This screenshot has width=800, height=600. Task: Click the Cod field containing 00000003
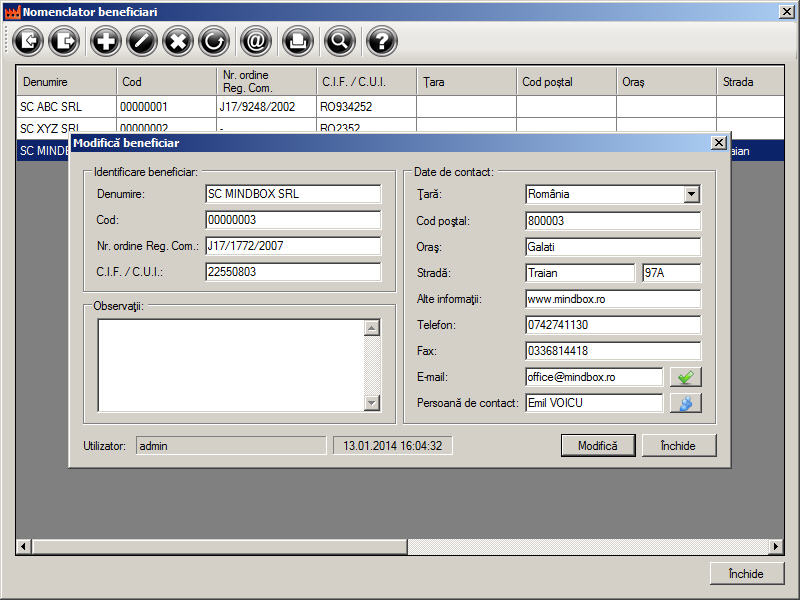tap(293, 220)
